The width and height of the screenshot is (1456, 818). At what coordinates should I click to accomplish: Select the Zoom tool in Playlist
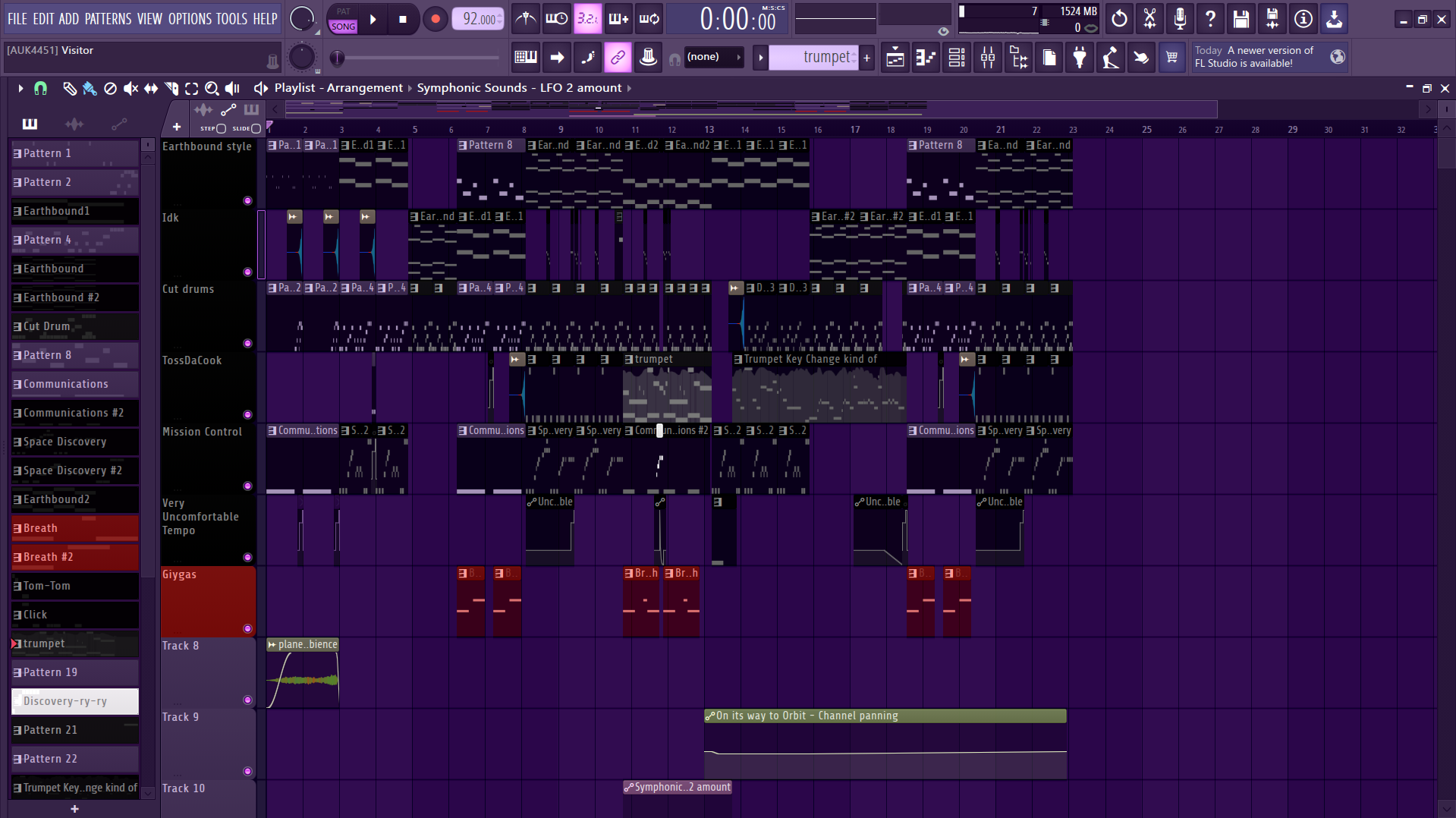(212, 89)
